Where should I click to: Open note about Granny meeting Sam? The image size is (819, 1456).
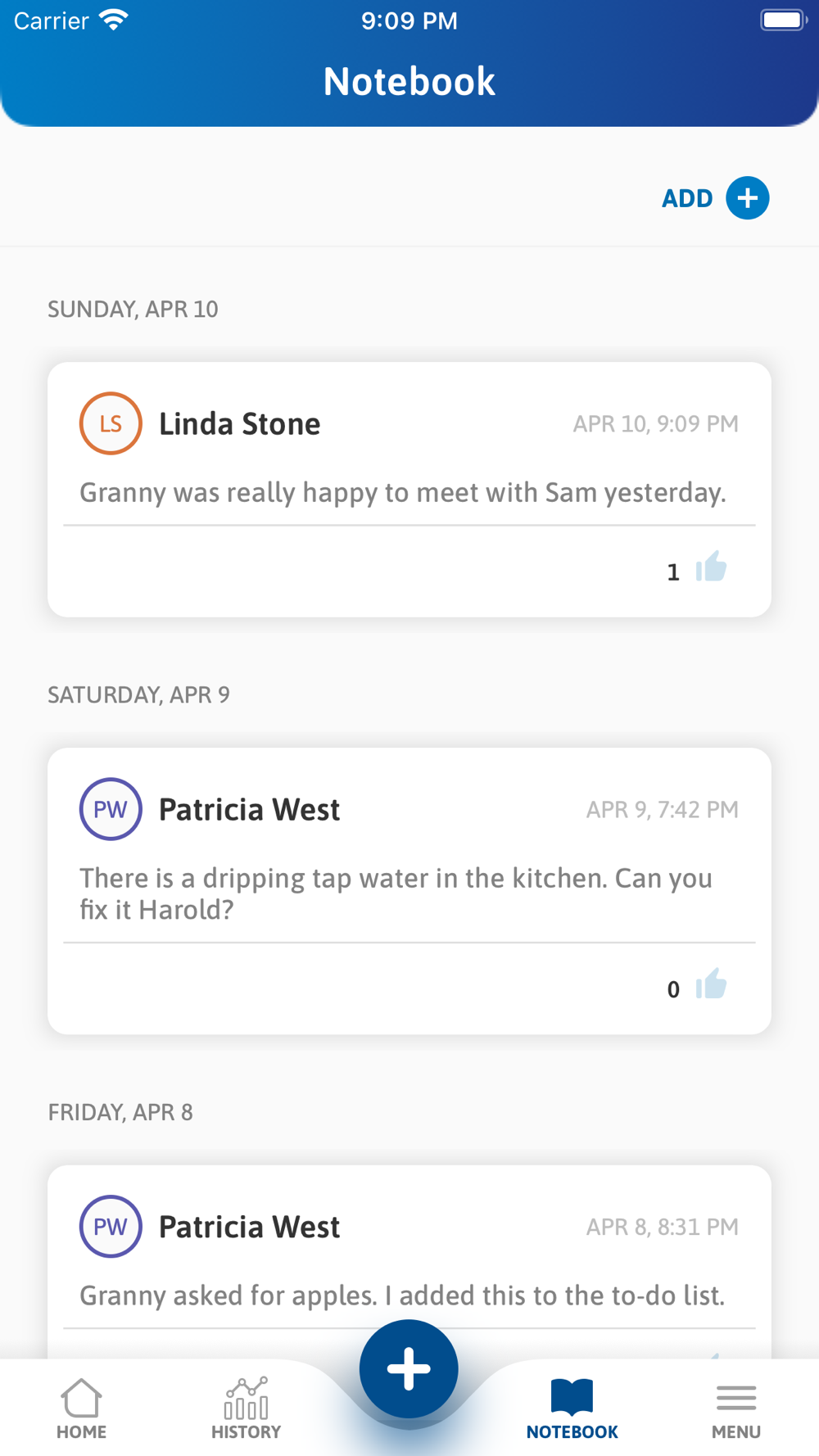coord(402,493)
